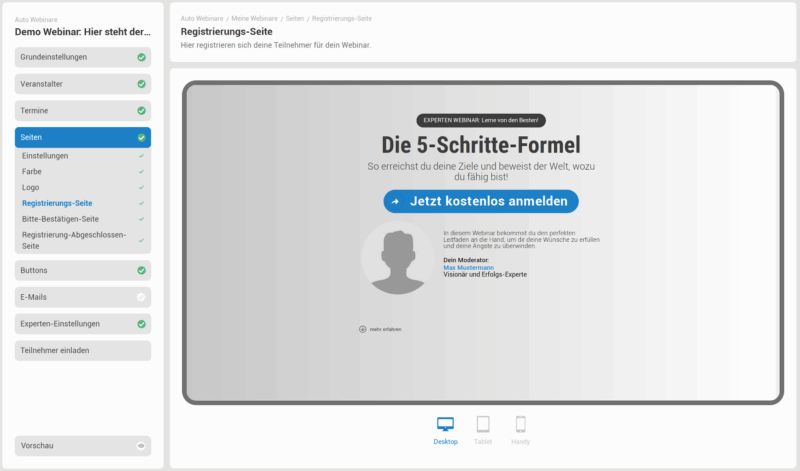Click the Dein Moderator label

click(466, 260)
